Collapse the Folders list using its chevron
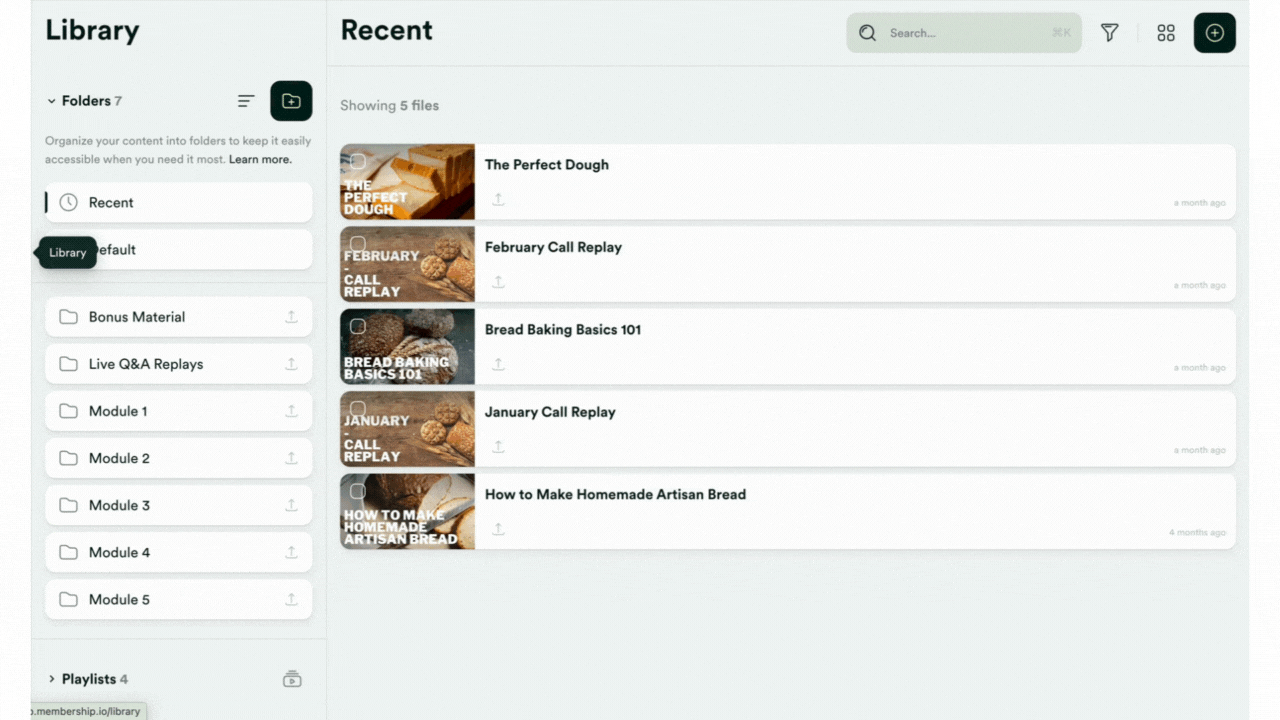Screen dimensions: 1280x720 coord(51,100)
